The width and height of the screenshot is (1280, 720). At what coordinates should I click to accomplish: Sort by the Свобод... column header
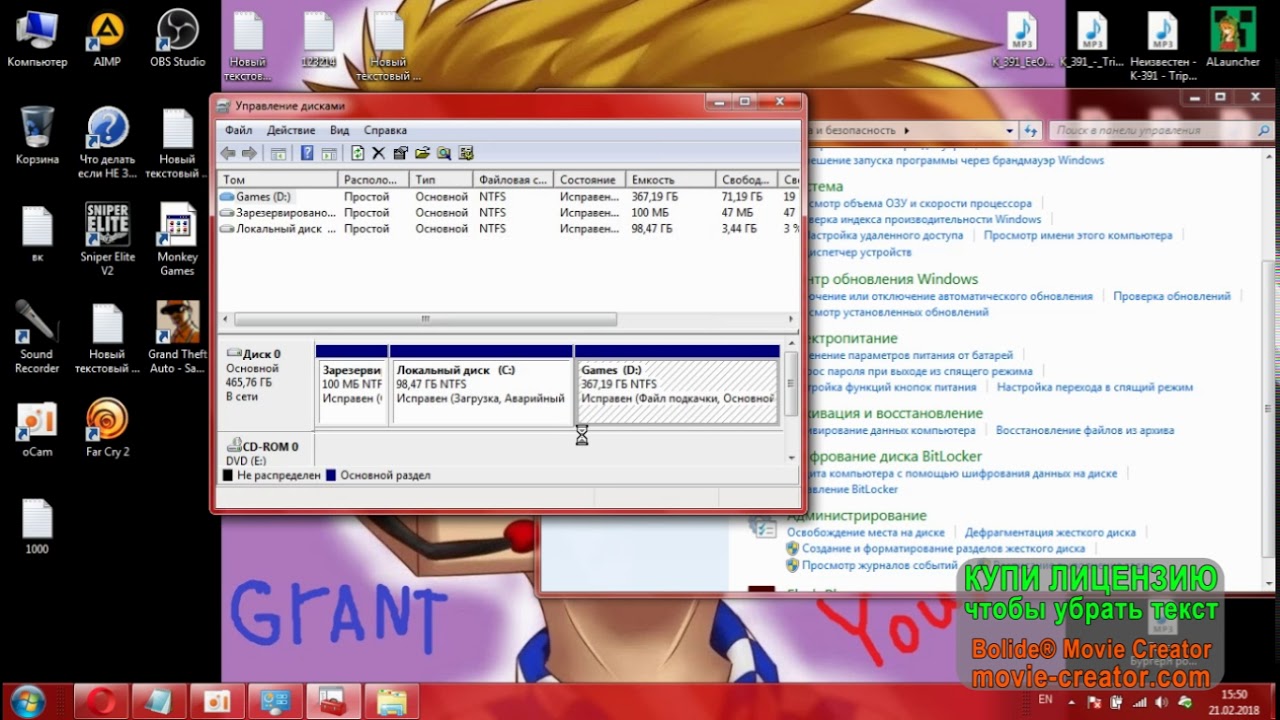[x=746, y=180]
